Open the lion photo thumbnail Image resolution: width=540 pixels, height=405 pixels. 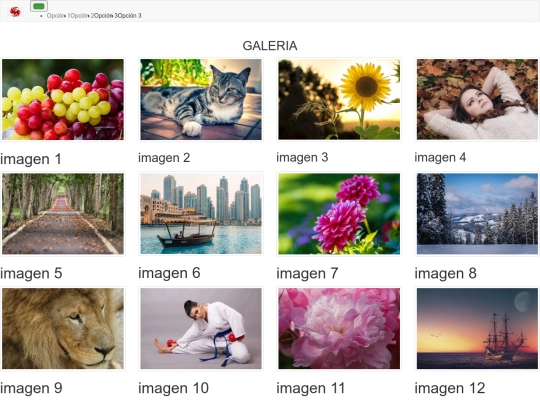pyautogui.click(x=63, y=329)
